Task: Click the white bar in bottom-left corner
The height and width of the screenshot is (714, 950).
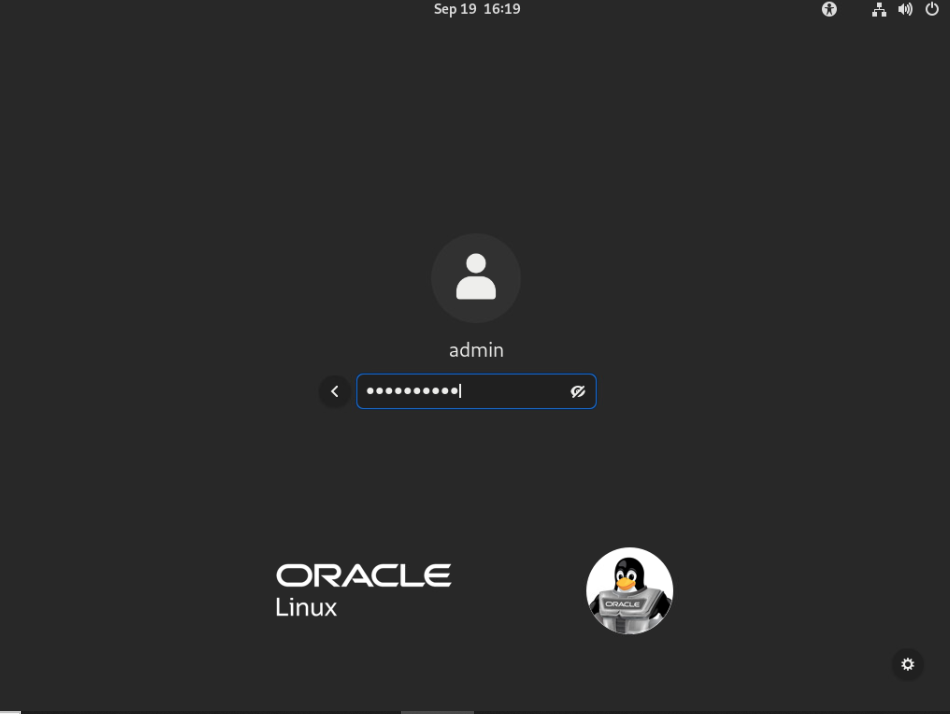Action: click(10, 711)
